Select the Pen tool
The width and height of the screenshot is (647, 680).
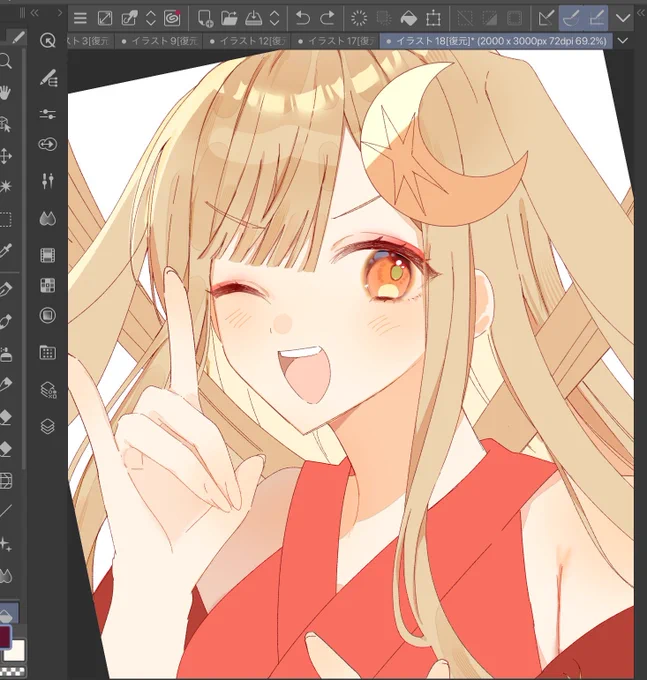(5, 290)
